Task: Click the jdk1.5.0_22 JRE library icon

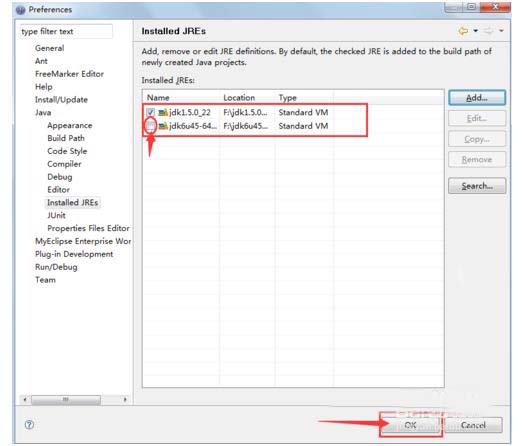Action: tap(163, 112)
